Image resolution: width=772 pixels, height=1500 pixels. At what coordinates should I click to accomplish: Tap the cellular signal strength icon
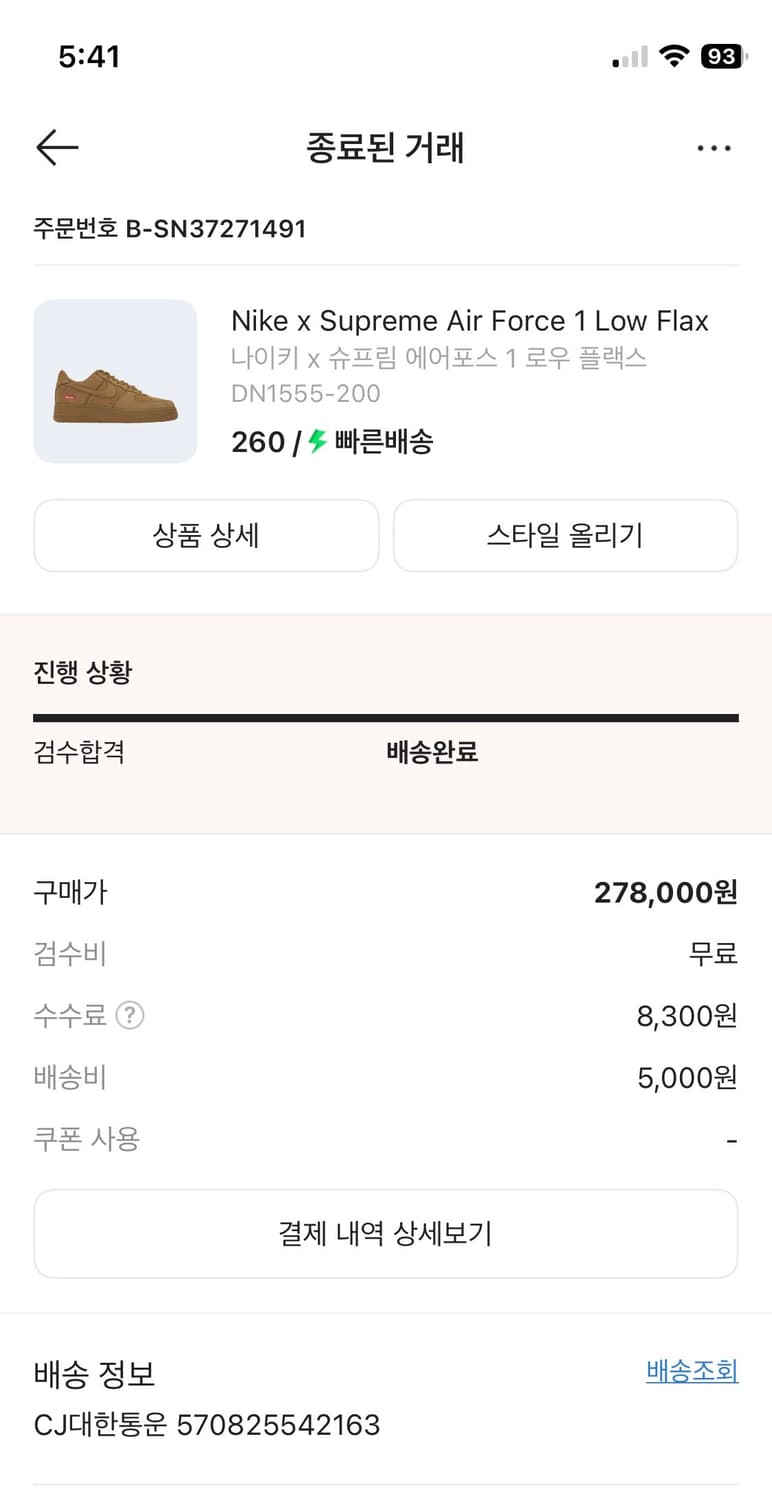coord(630,58)
